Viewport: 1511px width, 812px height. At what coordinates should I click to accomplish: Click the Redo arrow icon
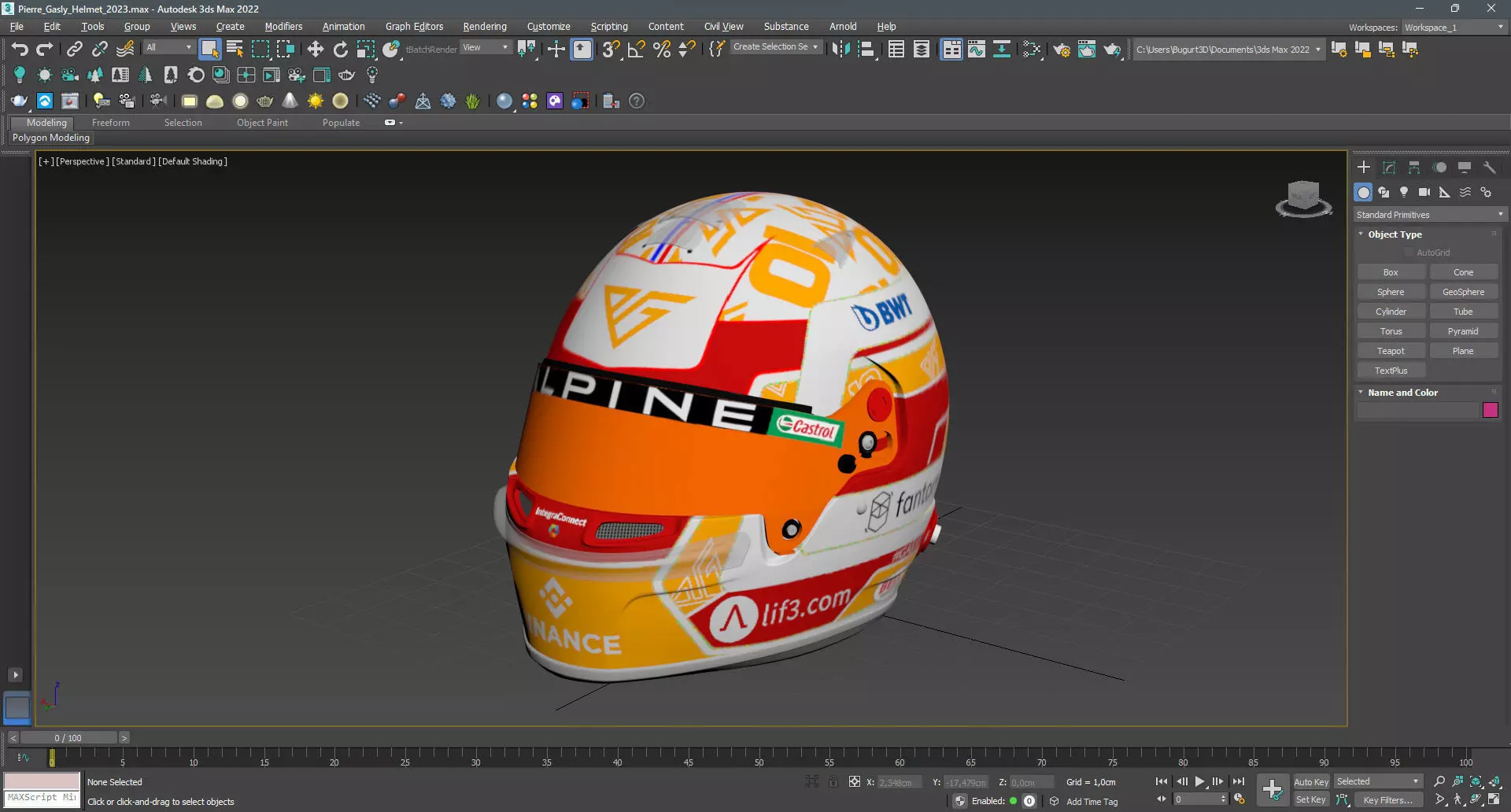(45, 50)
